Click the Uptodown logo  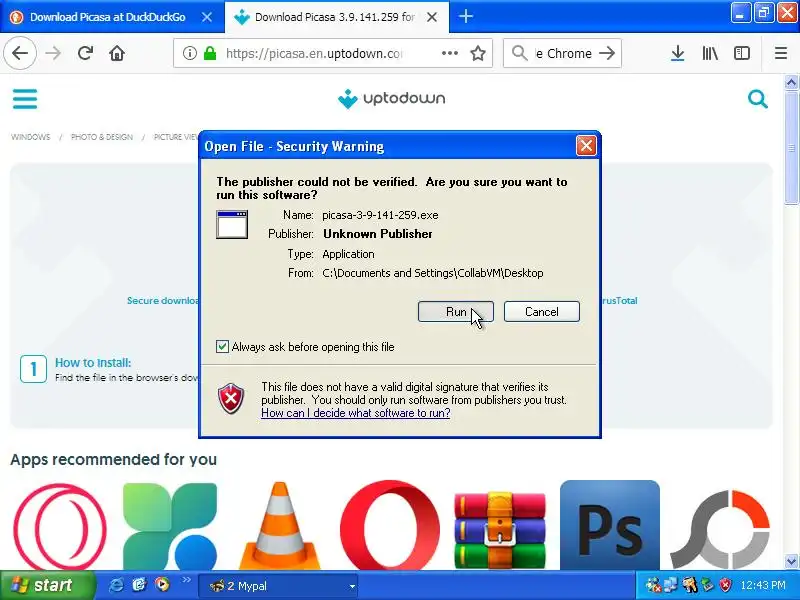click(391, 98)
